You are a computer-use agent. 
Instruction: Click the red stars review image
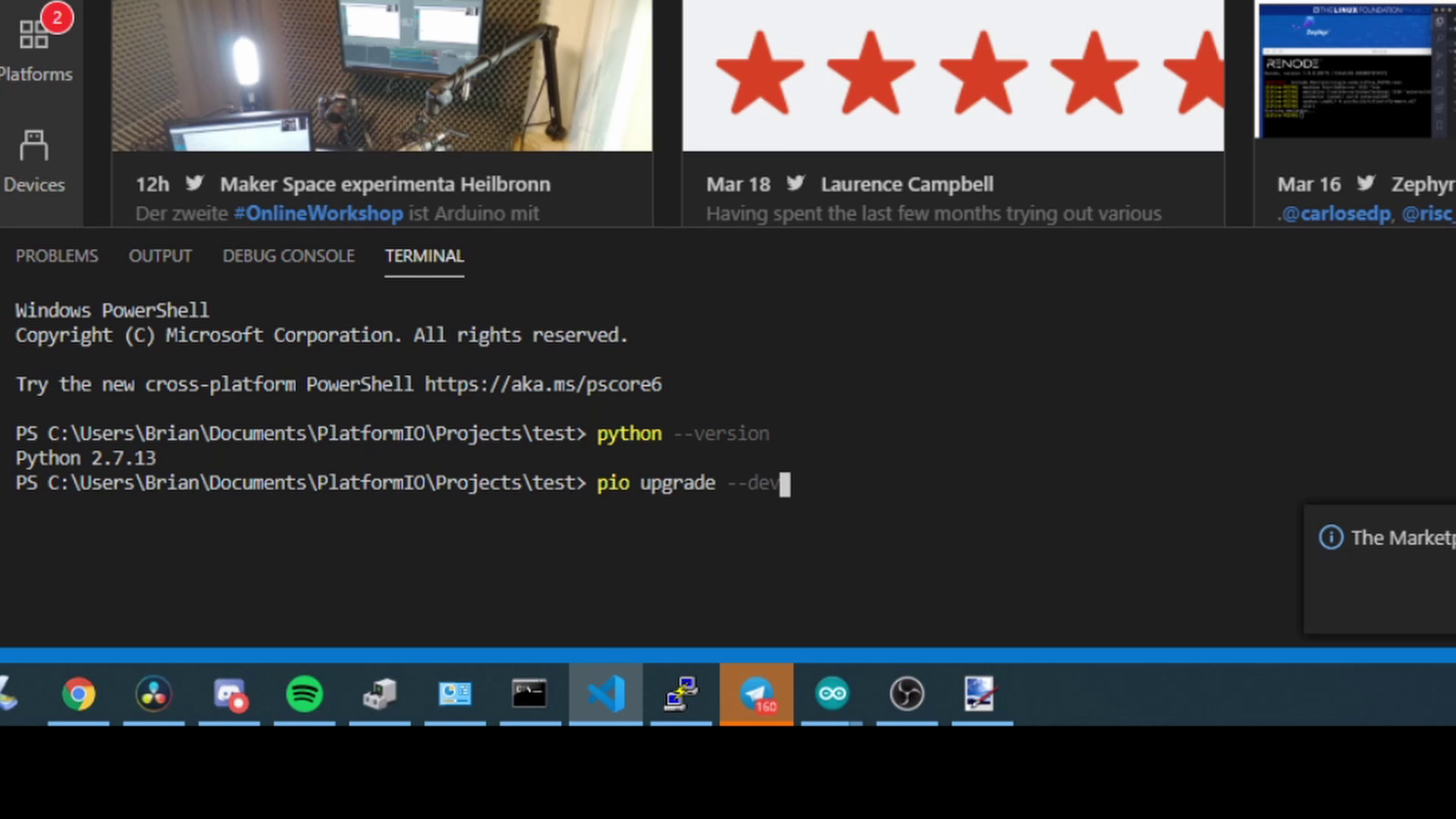click(x=952, y=74)
